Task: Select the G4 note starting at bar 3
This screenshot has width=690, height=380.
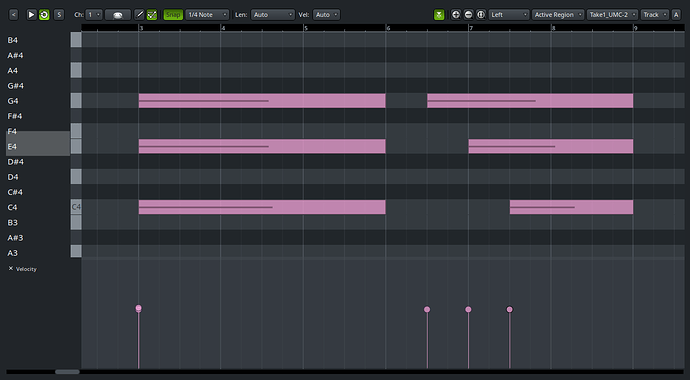Action: click(262, 101)
